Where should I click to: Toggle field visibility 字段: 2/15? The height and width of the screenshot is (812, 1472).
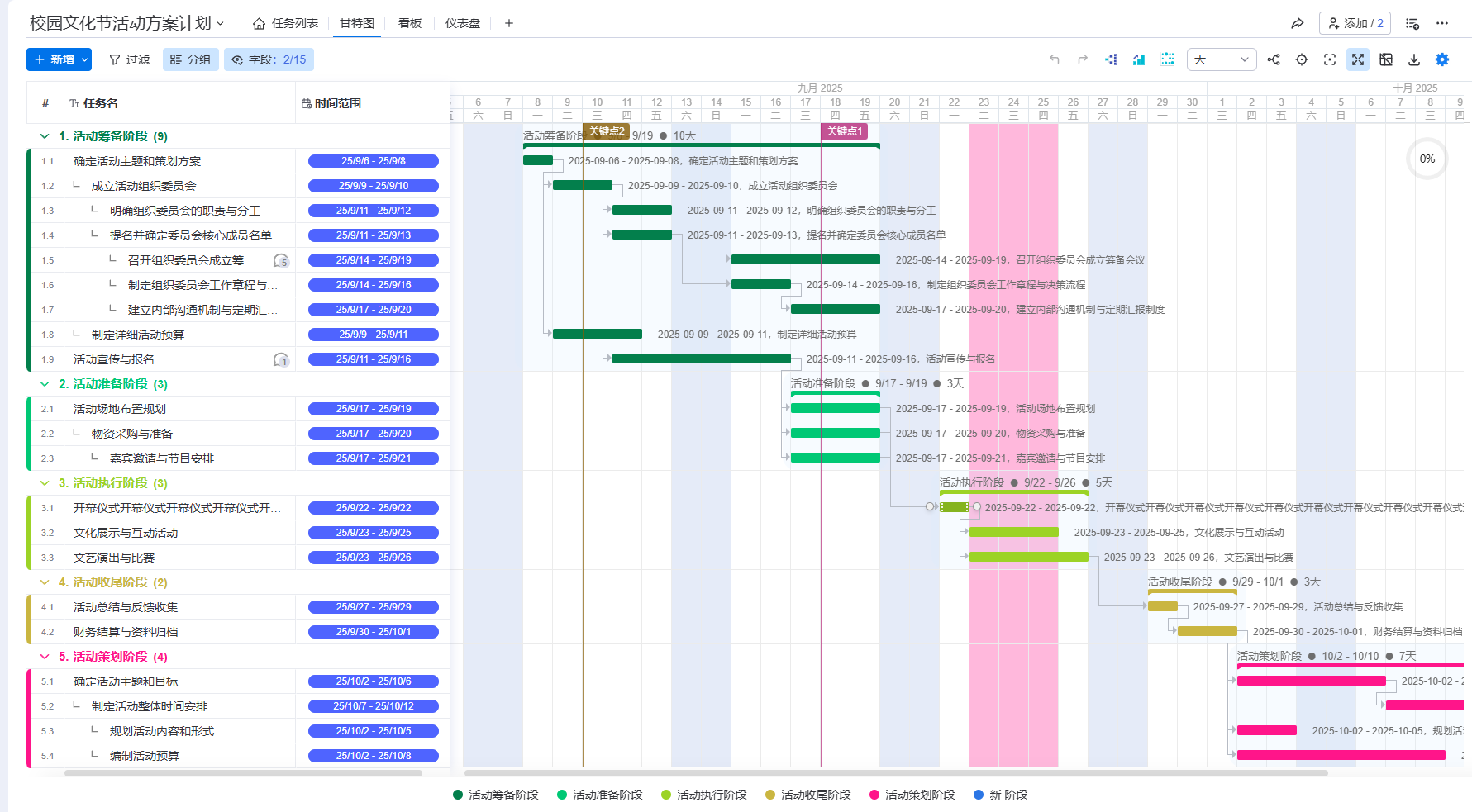pos(269,59)
